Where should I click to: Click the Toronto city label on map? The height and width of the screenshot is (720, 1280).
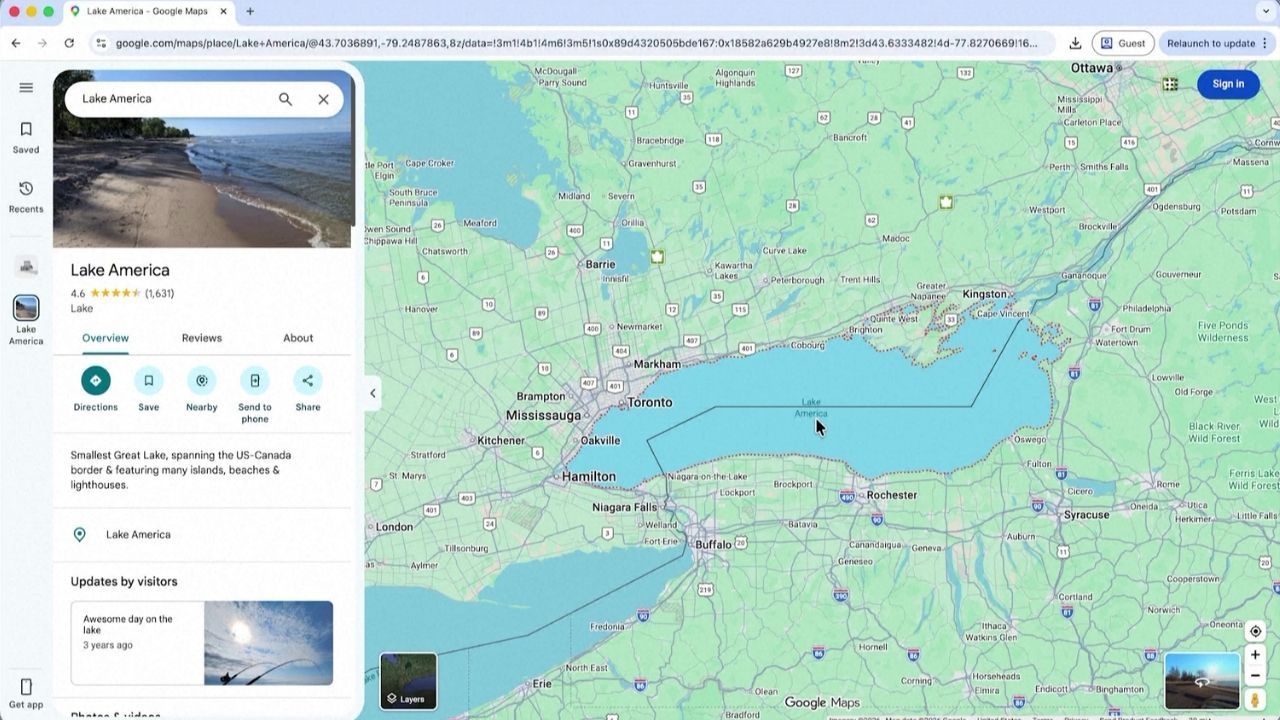(649, 402)
